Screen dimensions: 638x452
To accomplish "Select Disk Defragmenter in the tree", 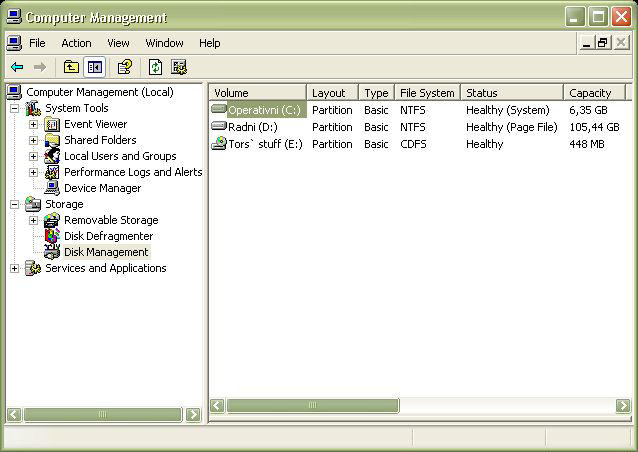I will coord(108,236).
